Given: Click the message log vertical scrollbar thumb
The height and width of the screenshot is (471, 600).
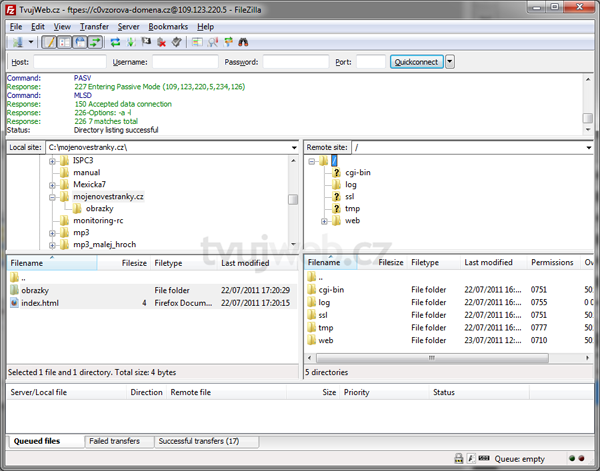Looking at the screenshot, I should pos(588,118).
